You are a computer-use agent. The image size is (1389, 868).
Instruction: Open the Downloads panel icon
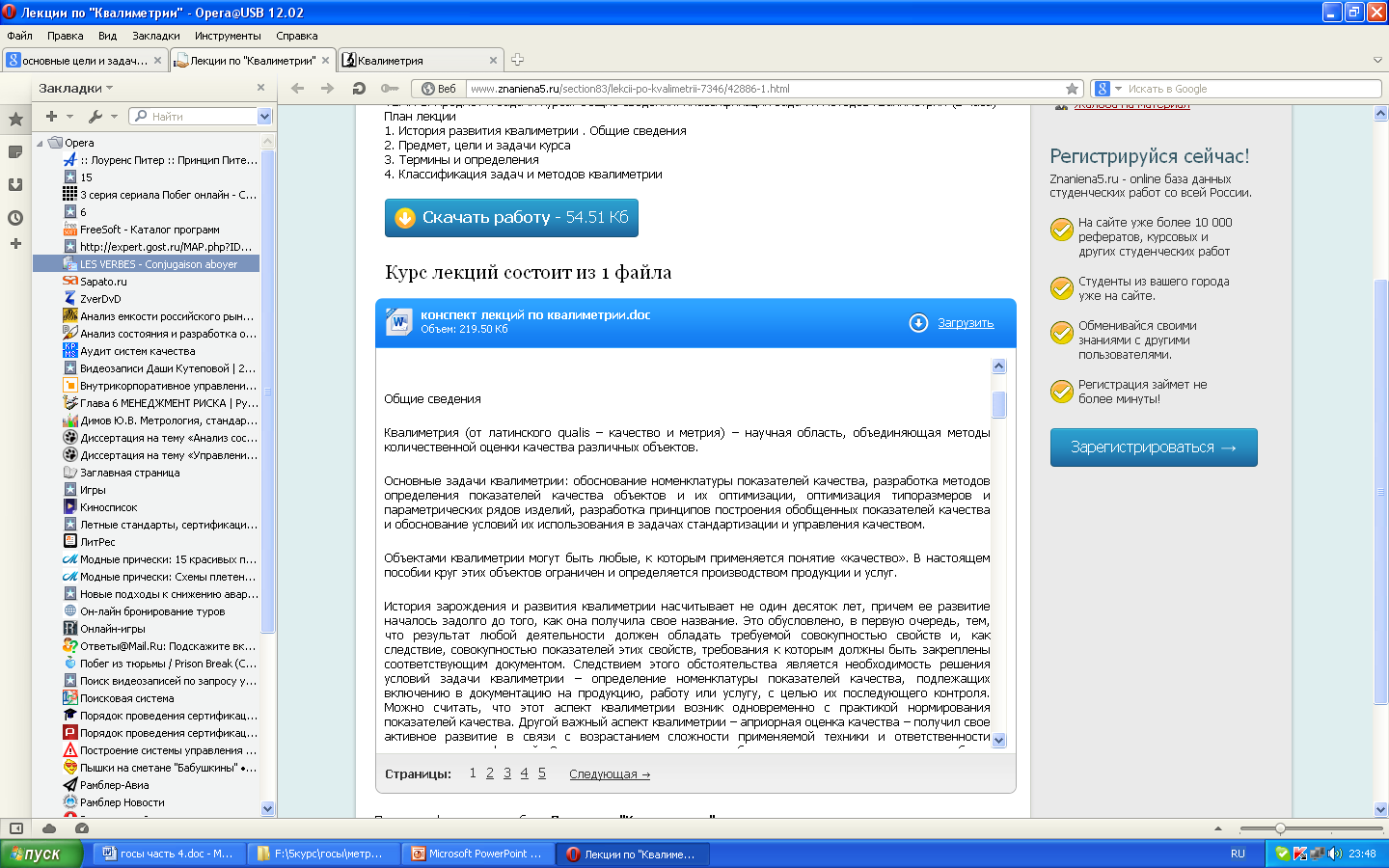[x=15, y=185]
